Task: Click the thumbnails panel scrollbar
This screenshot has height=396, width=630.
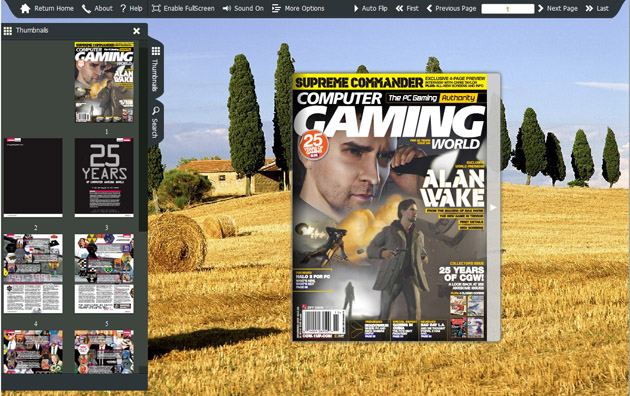Action: tap(143, 140)
